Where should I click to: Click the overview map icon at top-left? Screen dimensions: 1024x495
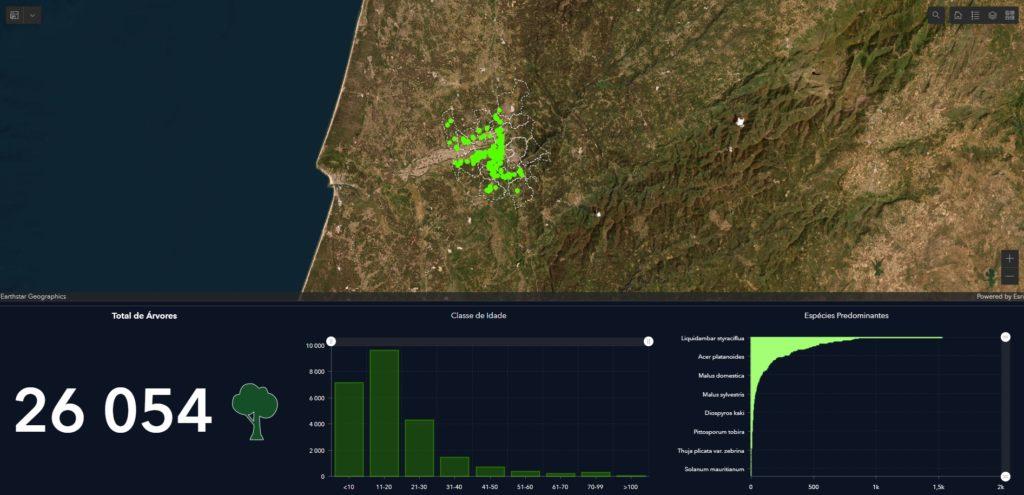coord(15,15)
